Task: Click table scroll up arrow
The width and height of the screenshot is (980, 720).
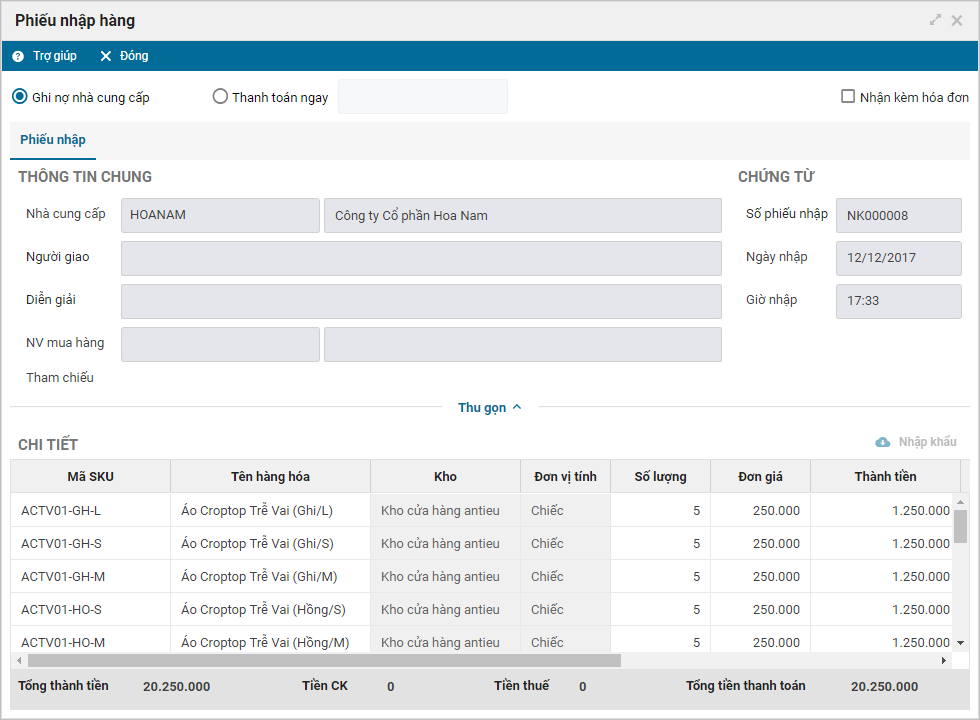Action: [x=960, y=502]
